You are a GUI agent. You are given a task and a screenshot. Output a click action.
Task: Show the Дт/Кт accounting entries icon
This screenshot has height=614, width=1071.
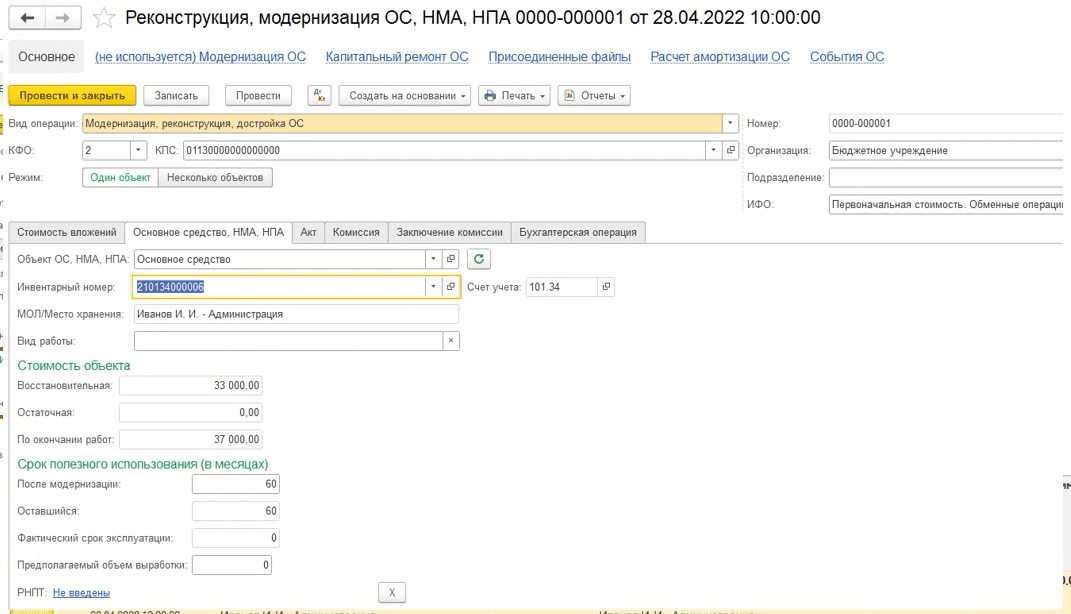coord(320,96)
